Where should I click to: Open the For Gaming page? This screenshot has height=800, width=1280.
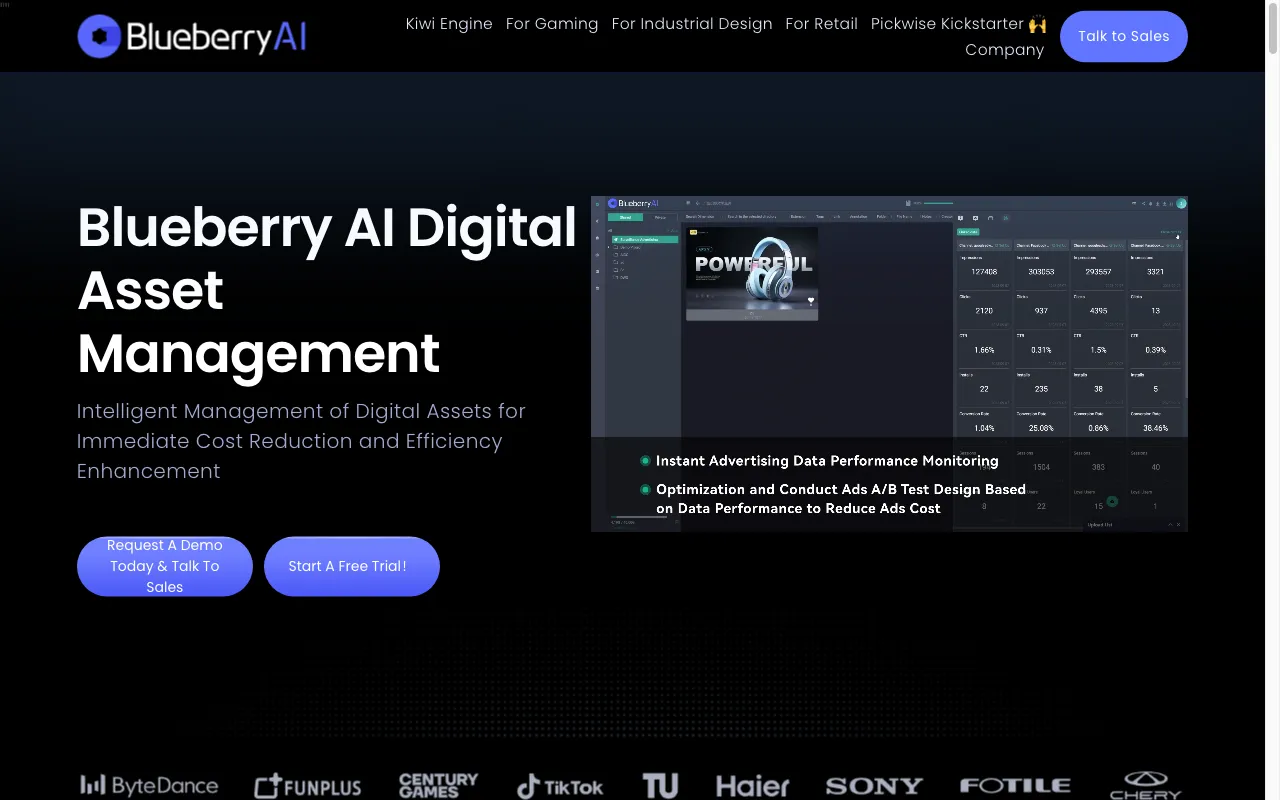tap(552, 23)
